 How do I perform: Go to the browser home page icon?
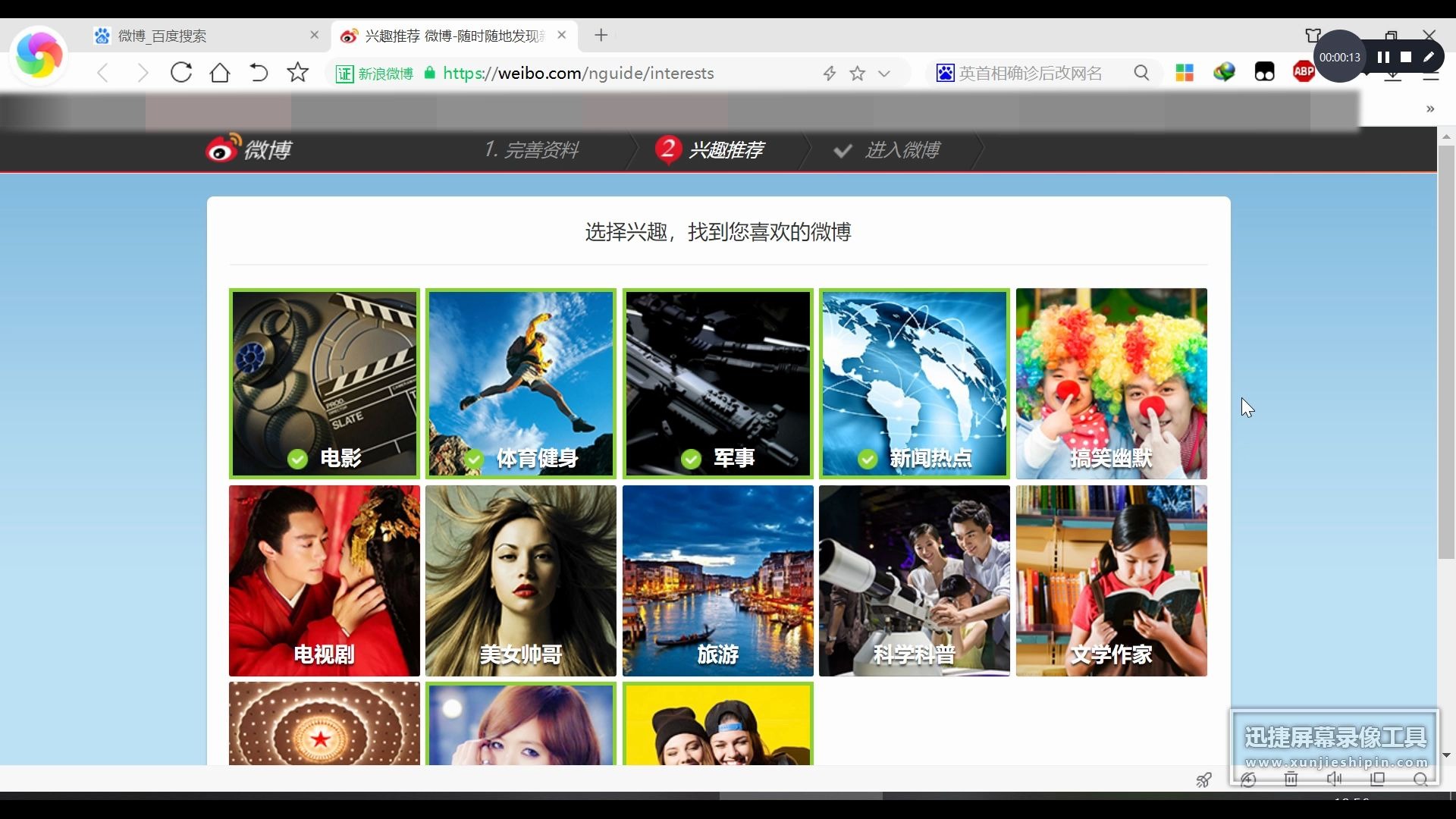[220, 73]
